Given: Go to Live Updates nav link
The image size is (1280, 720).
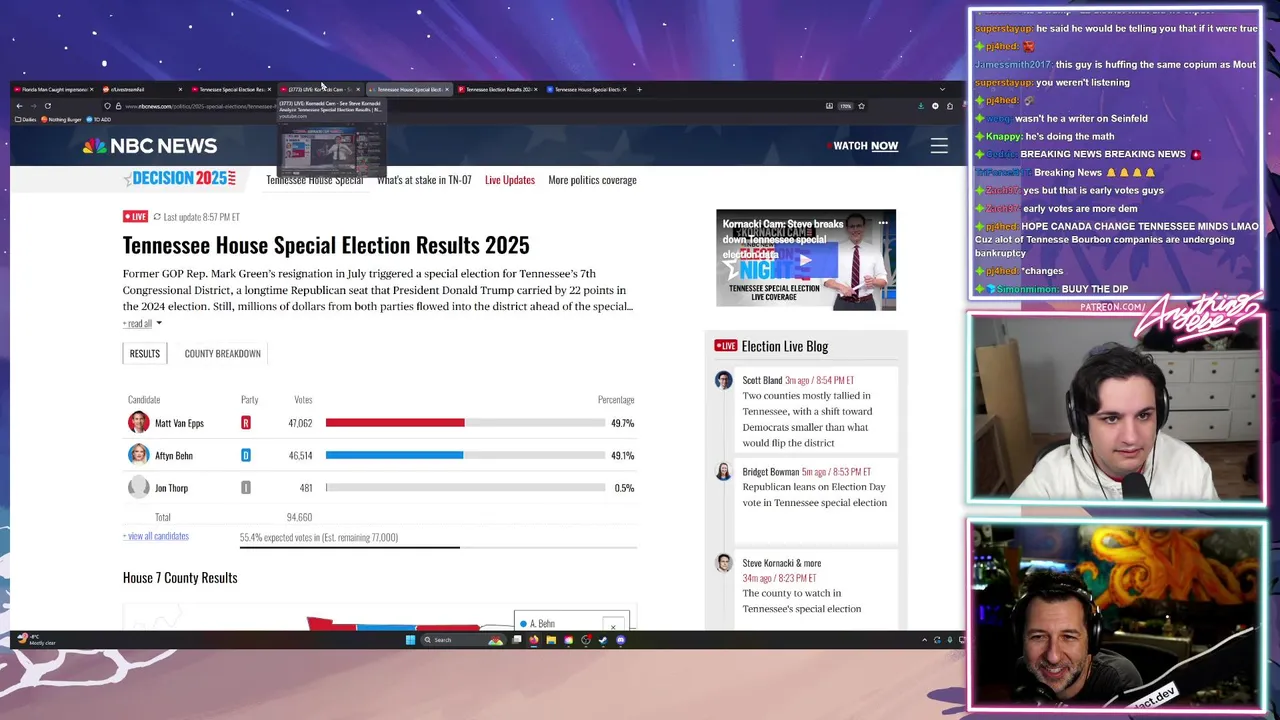Looking at the screenshot, I should 510,180.
